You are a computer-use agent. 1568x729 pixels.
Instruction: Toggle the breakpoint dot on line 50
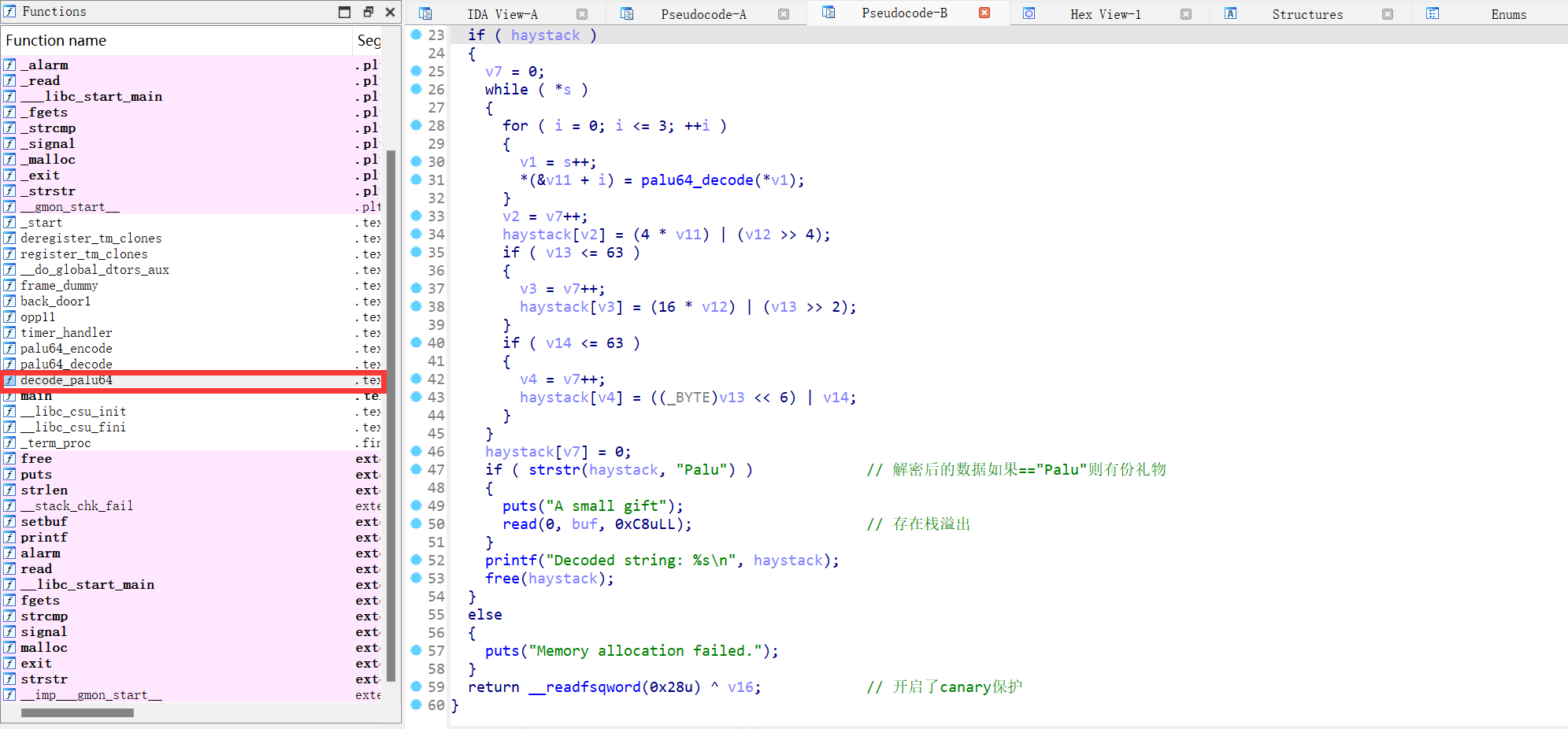click(416, 524)
